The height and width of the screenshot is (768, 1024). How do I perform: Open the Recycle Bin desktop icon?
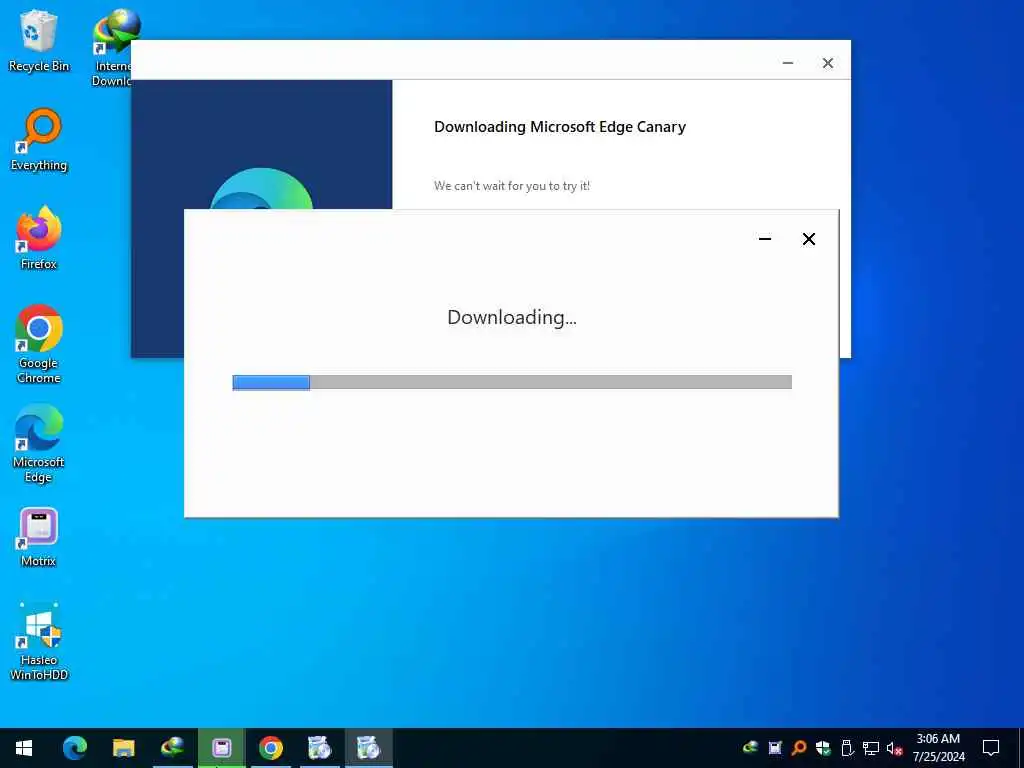(39, 40)
